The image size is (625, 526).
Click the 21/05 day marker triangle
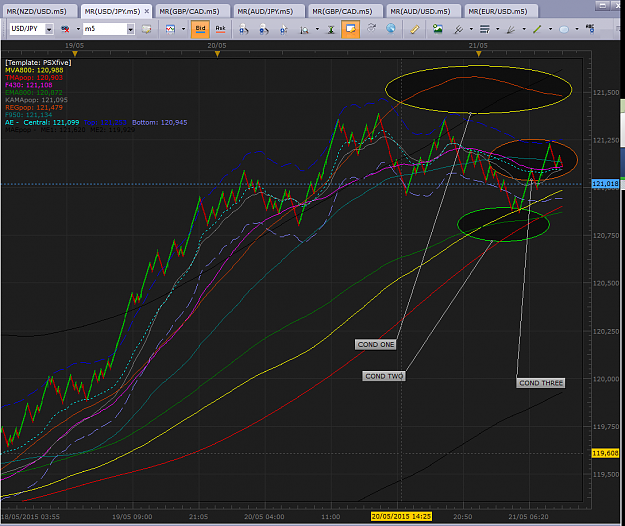[x=479, y=54]
